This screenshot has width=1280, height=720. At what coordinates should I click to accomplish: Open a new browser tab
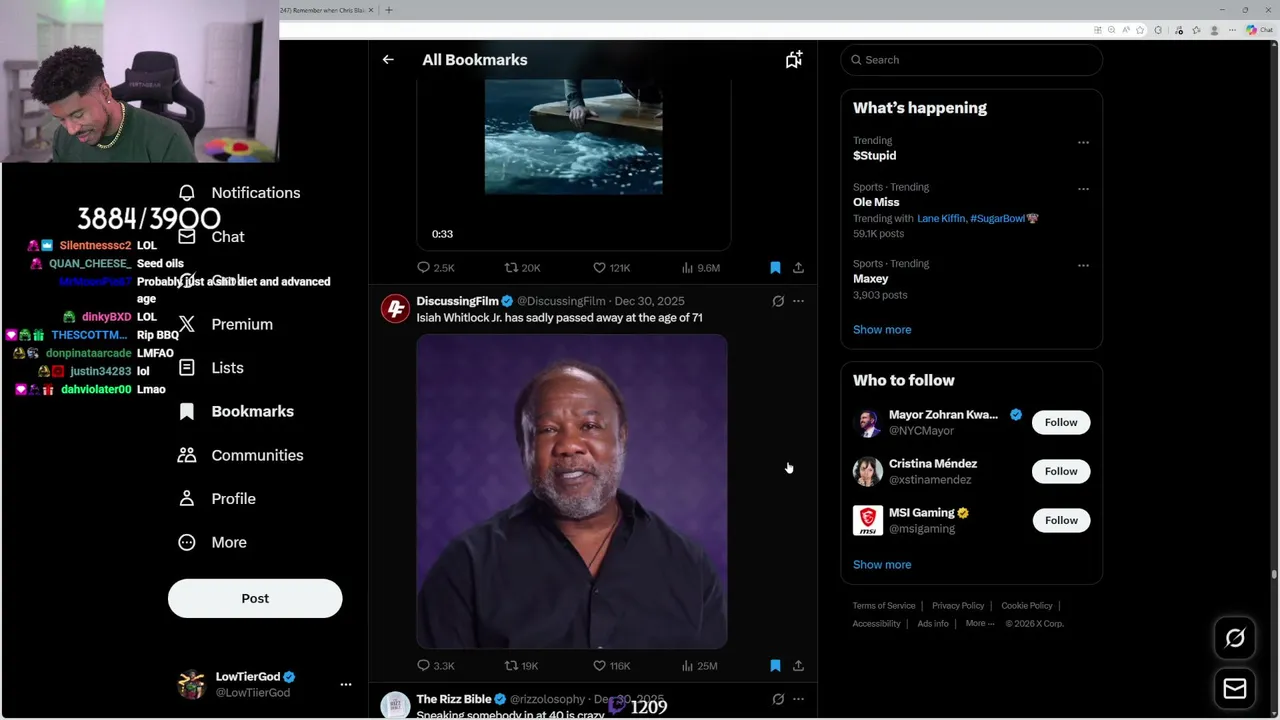coord(389,10)
